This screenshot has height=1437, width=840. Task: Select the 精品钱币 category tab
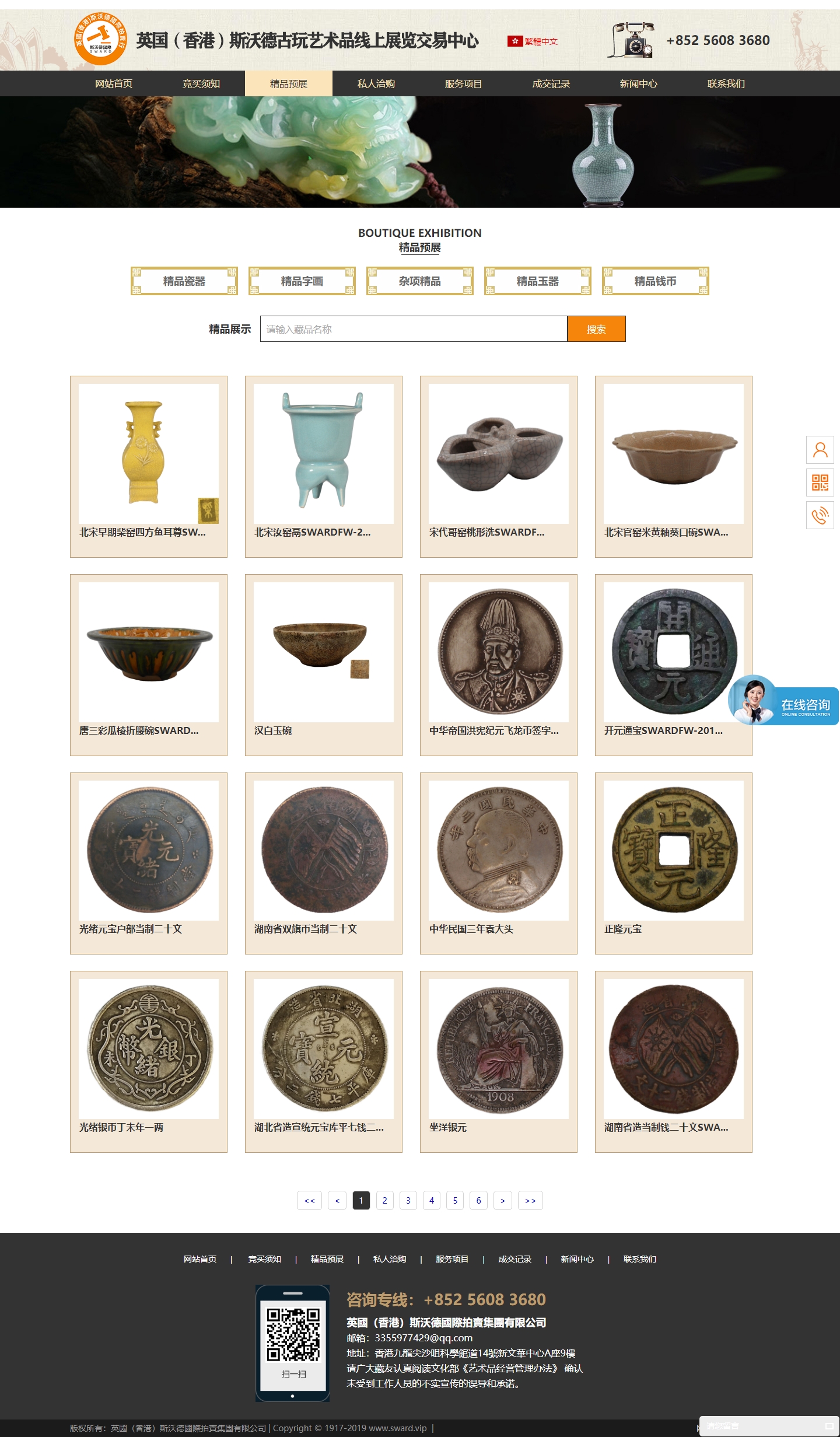(x=656, y=281)
